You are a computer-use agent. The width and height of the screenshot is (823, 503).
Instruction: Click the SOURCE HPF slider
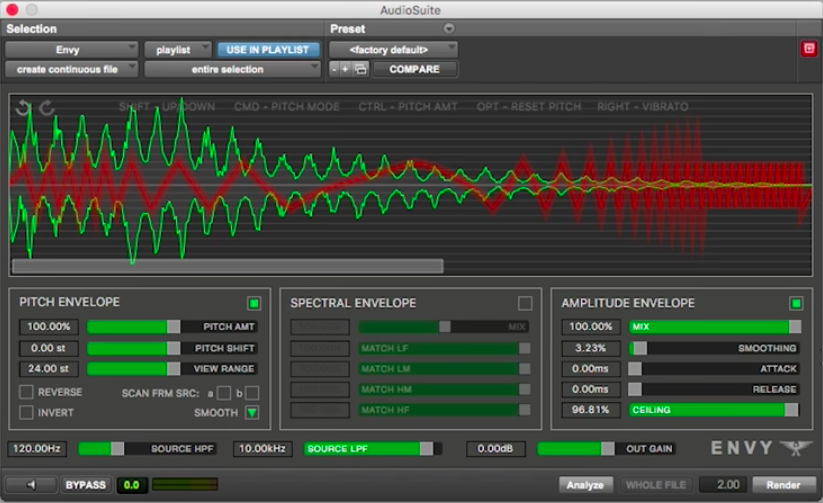pos(147,448)
